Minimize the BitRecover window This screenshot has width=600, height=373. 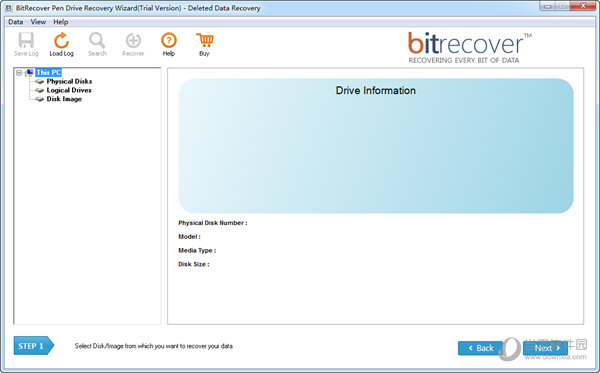pos(548,6)
